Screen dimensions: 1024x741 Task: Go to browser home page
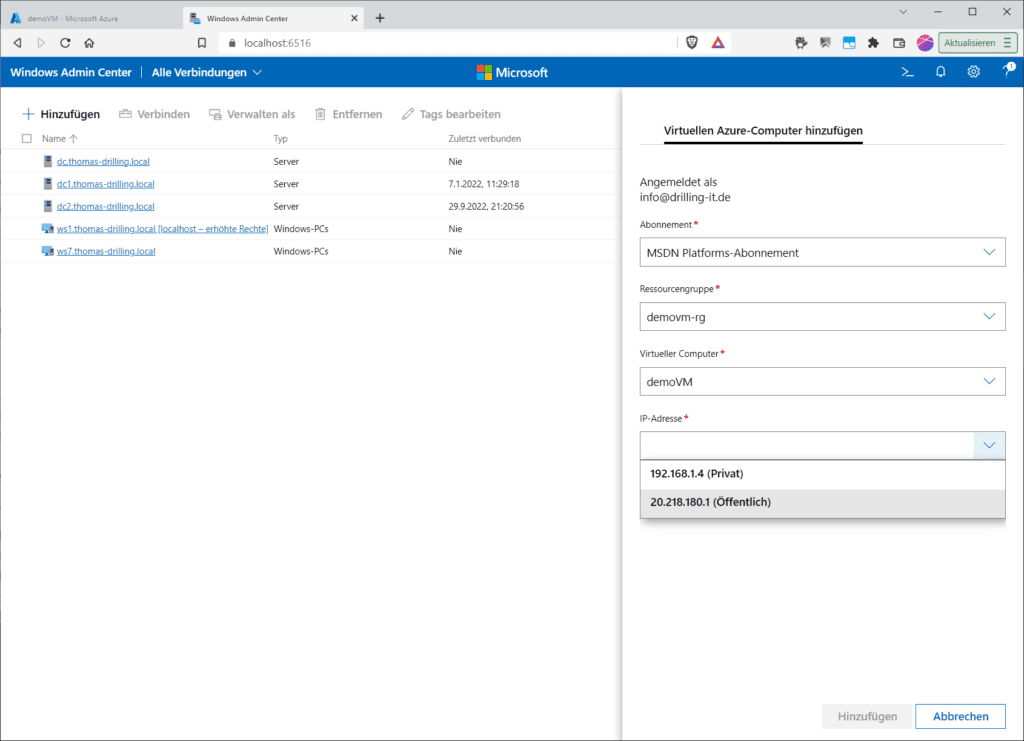pos(89,43)
